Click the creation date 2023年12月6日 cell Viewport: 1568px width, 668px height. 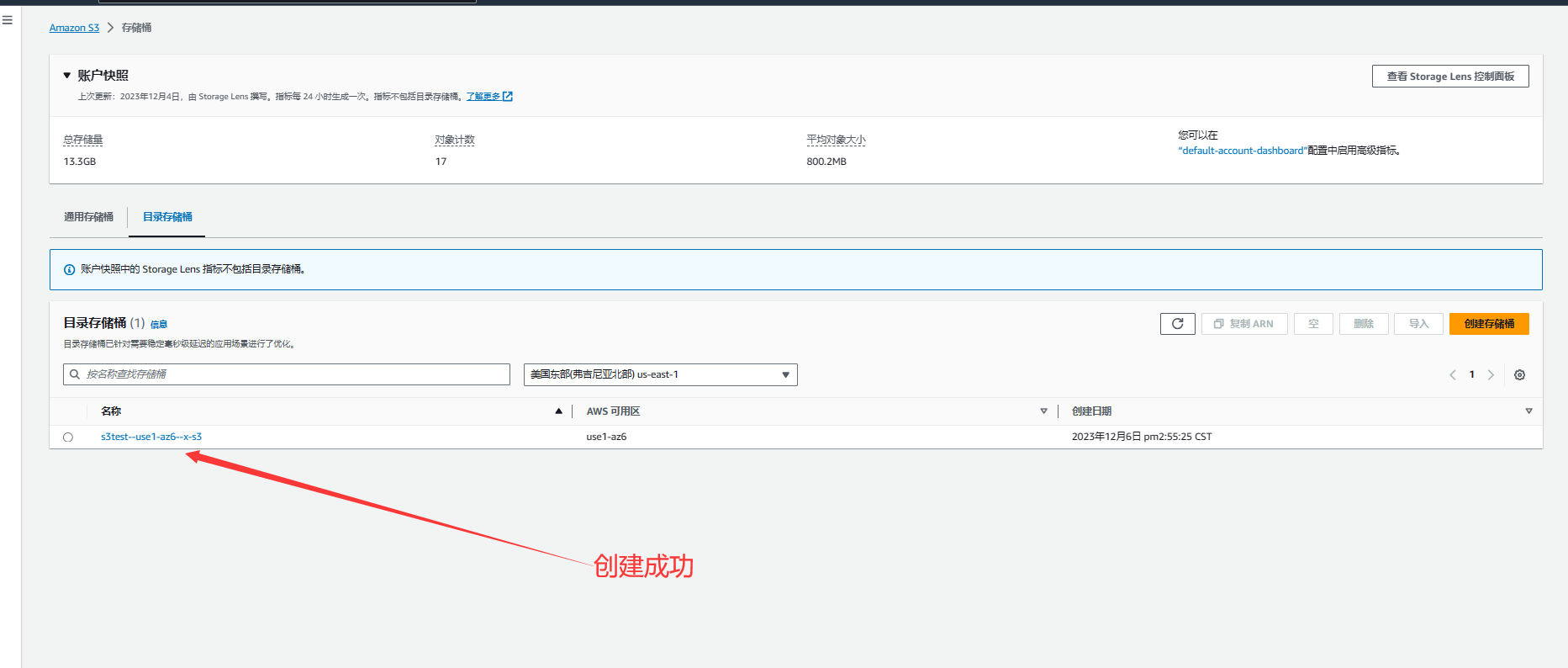(x=1142, y=437)
